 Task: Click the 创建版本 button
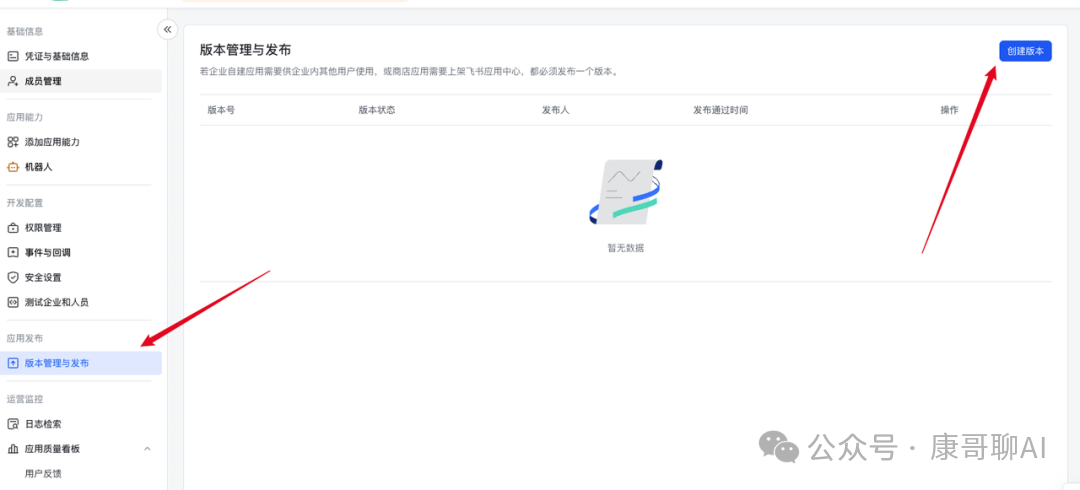(x=1025, y=51)
